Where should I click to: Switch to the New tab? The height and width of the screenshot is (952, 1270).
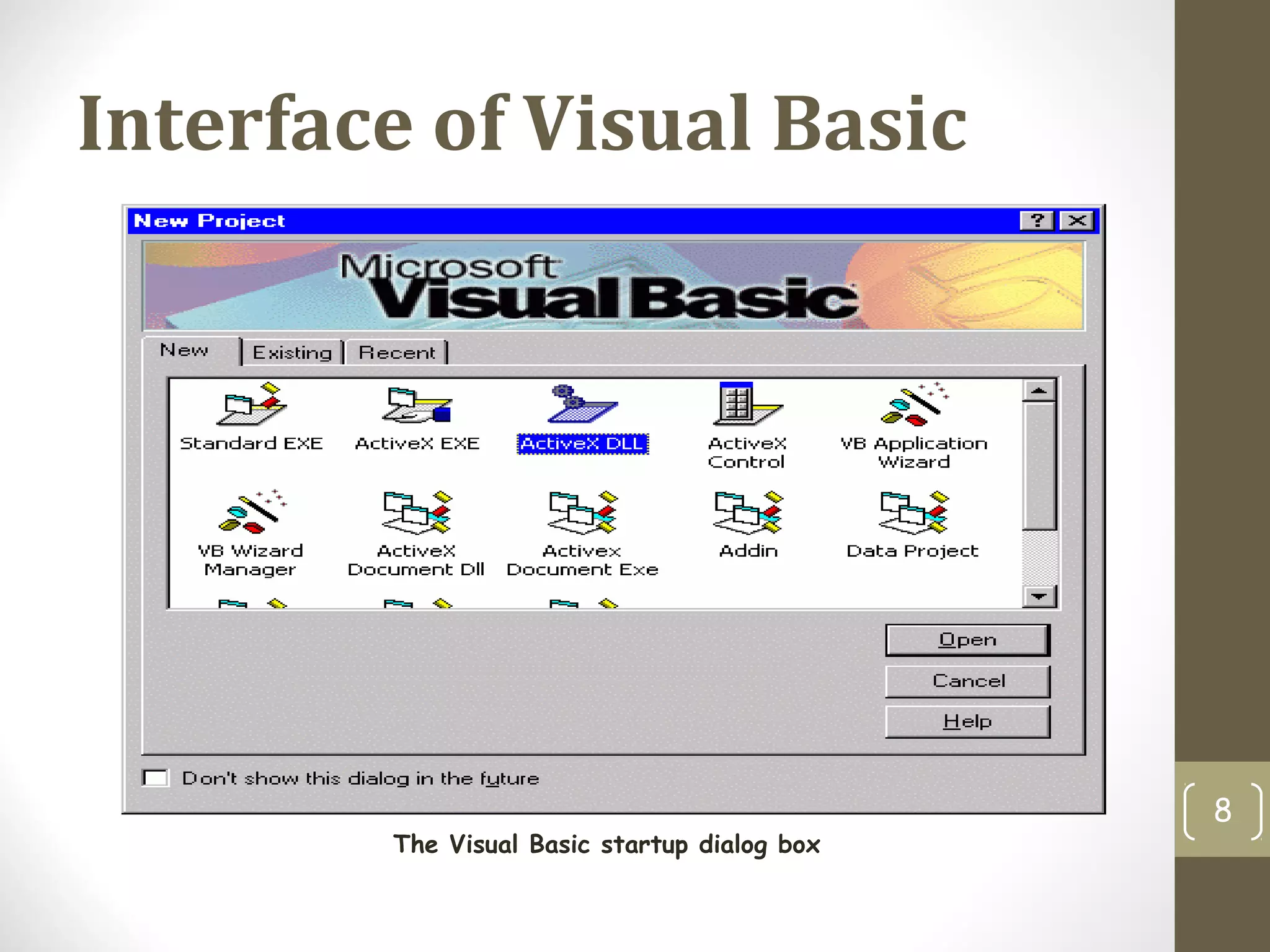[x=190, y=351]
